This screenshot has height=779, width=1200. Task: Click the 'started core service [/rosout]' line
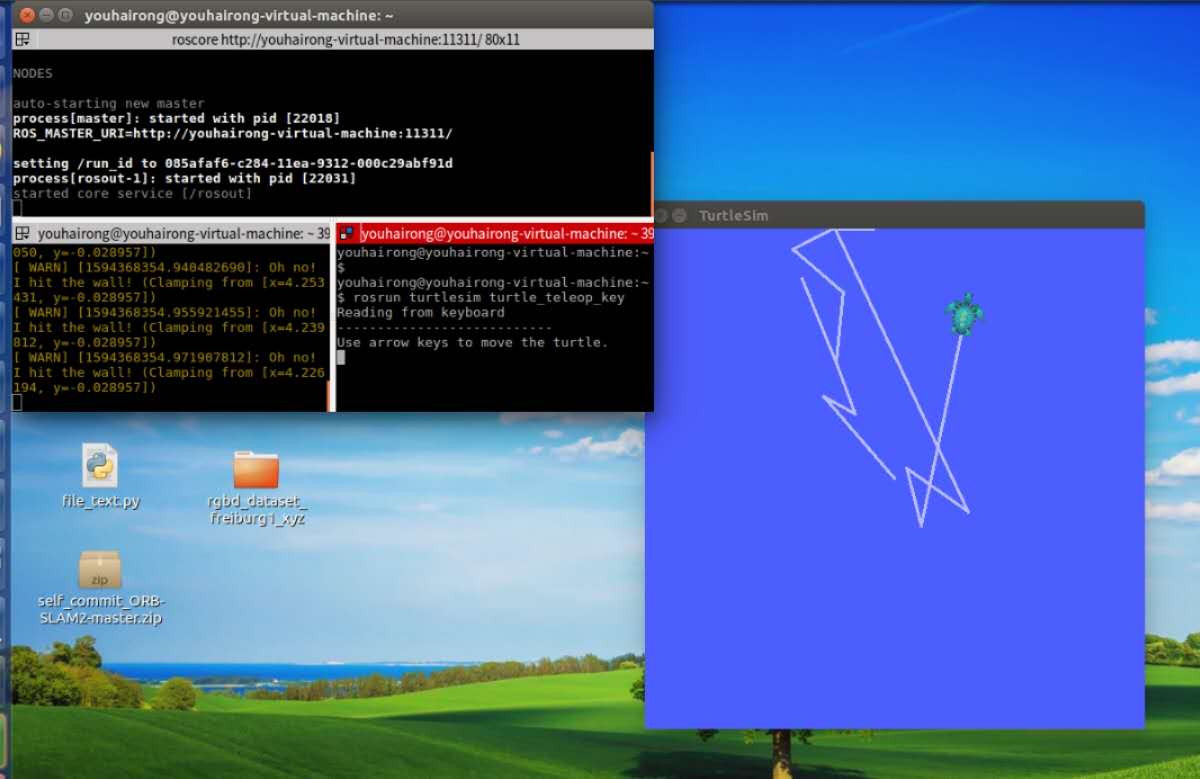[x=132, y=193]
